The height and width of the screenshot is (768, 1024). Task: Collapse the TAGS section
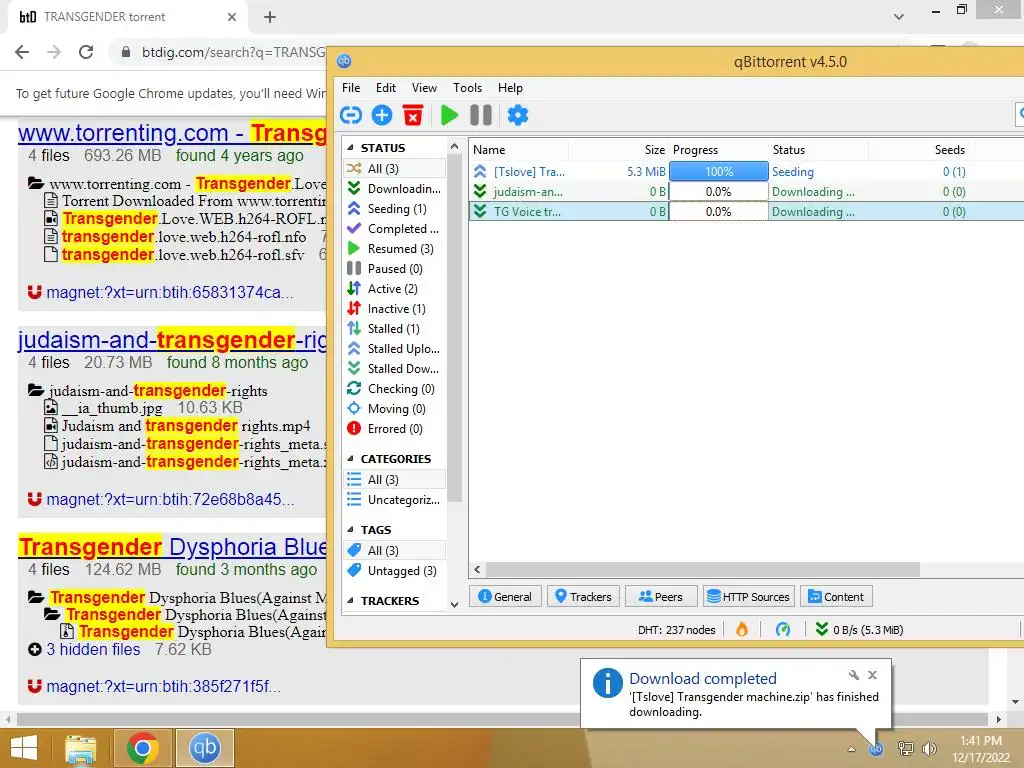(x=351, y=530)
